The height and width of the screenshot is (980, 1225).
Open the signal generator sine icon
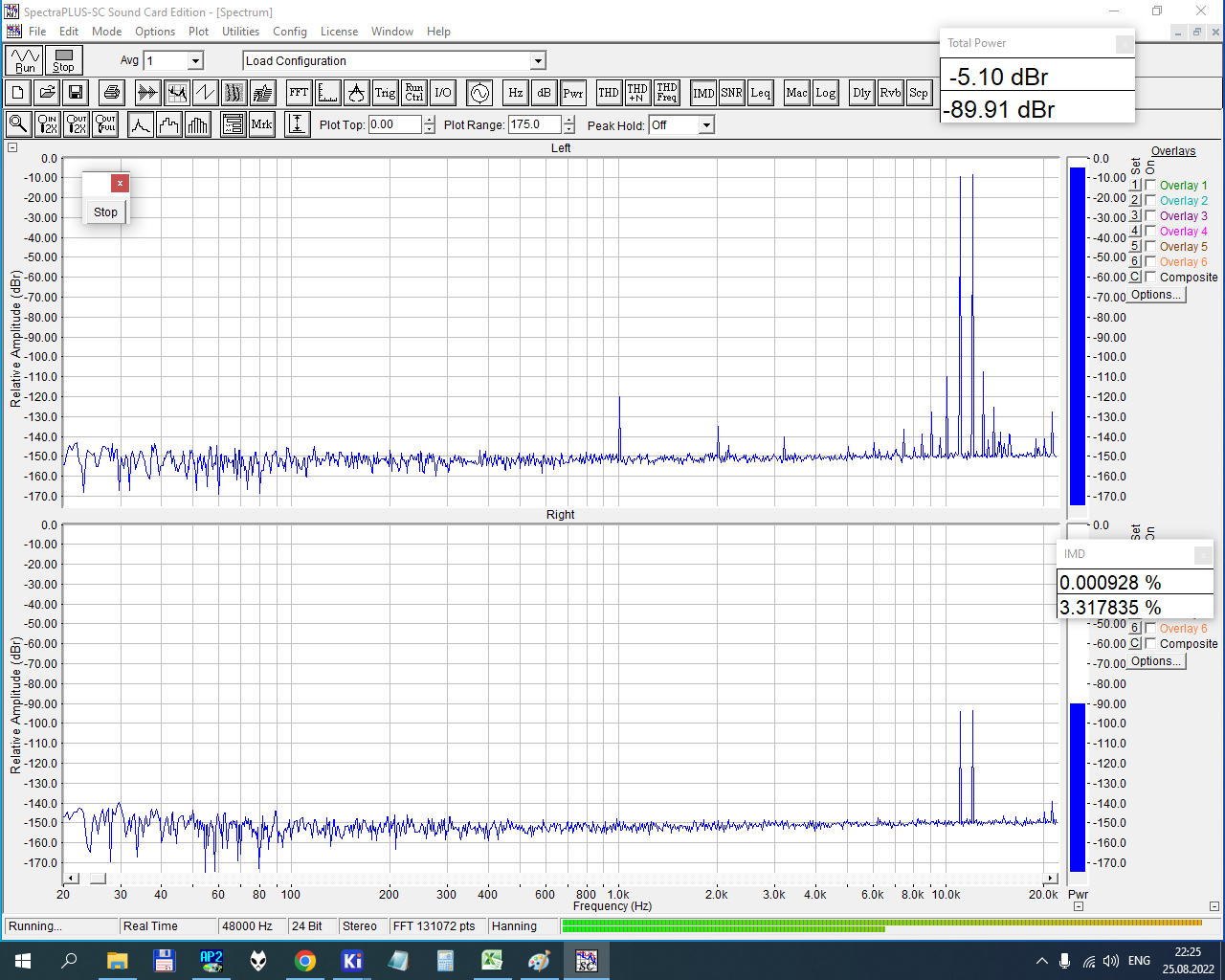click(x=479, y=93)
